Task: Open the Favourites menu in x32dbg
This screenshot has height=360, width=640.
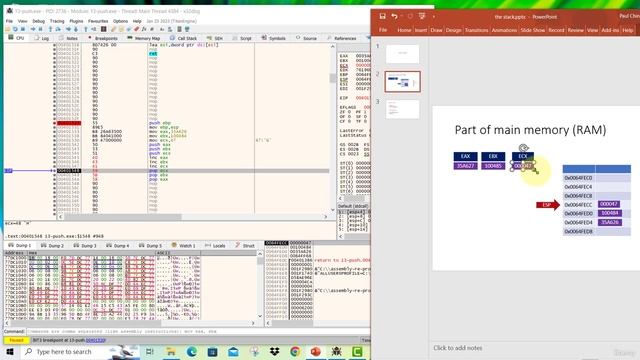Action: tap(98, 21)
